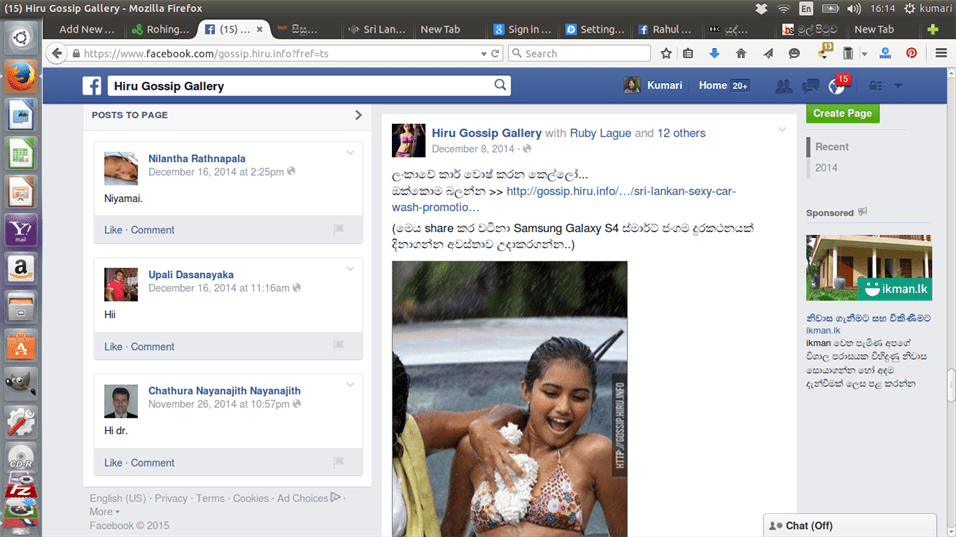Open Facebook privacy shortcuts icon

point(876,86)
